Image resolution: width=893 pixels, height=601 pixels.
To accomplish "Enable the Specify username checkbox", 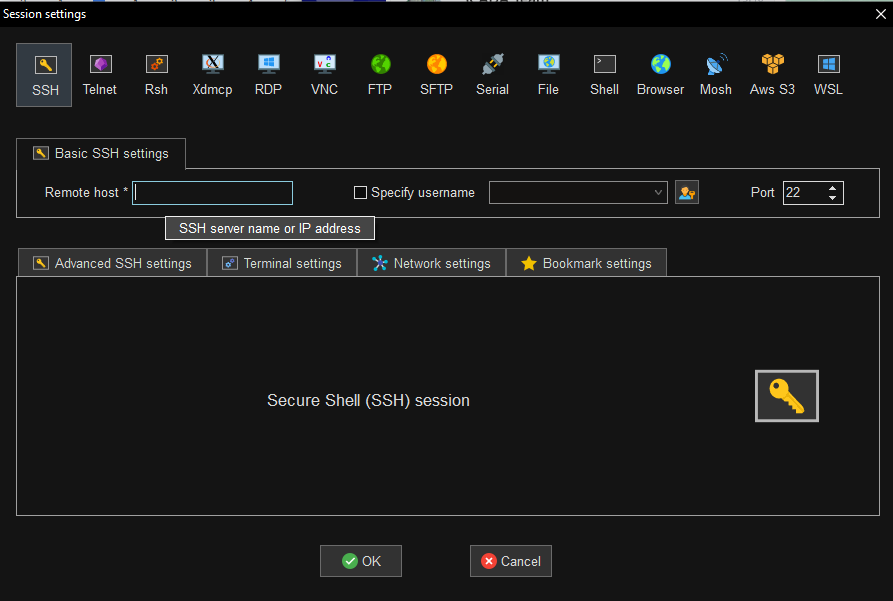I will click(x=361, y=193).
